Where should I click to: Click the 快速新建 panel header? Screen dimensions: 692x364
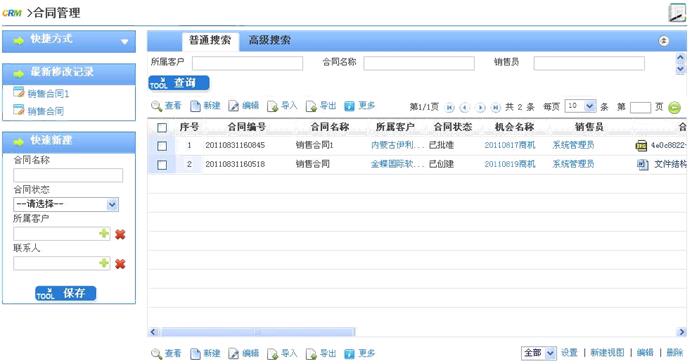69,142
